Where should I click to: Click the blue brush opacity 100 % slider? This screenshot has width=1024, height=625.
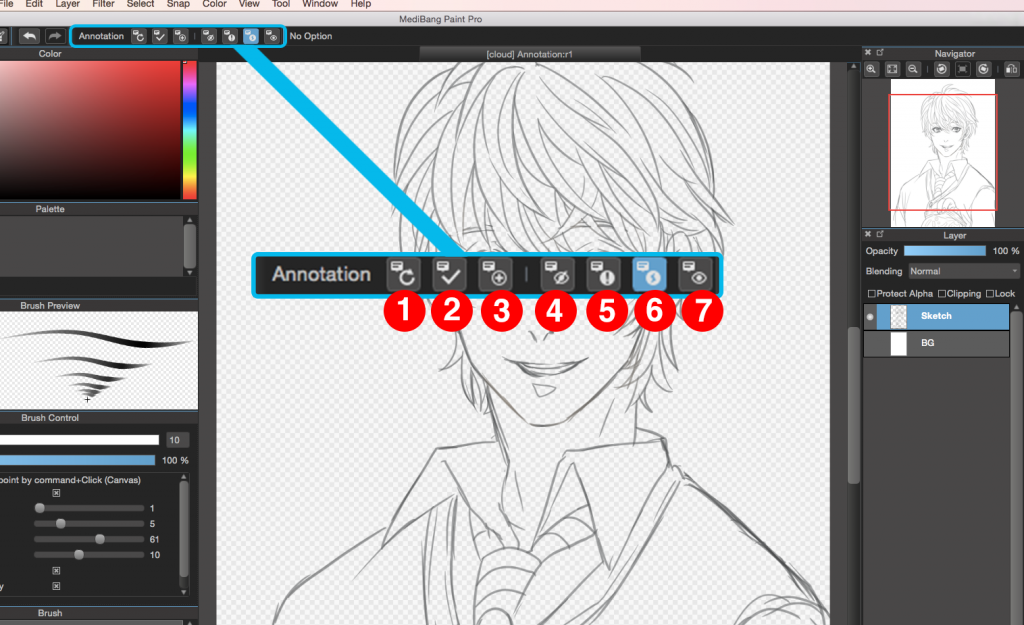point(78,460)
